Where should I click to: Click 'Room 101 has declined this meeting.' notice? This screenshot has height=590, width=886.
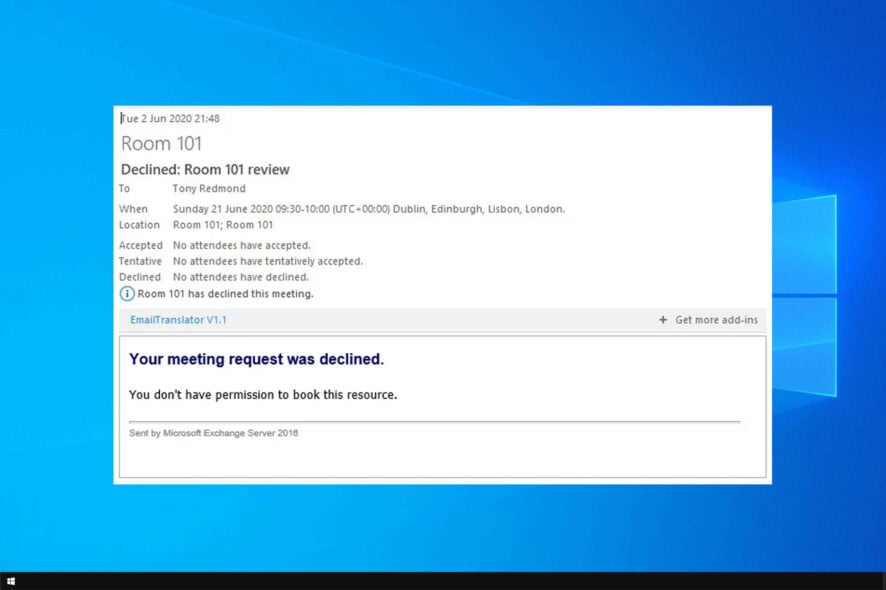[225, 294]
